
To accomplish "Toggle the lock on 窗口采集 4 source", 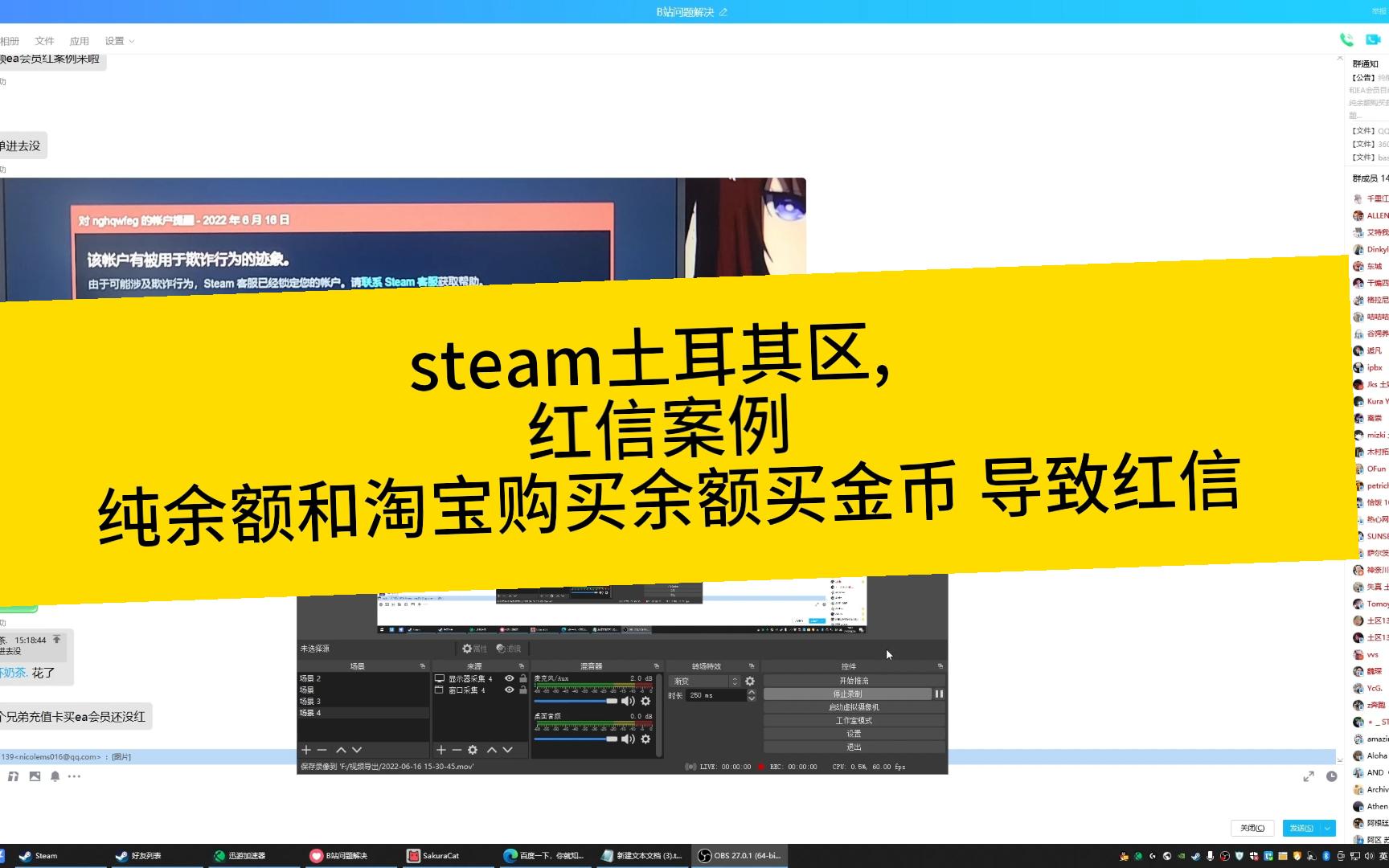I will [523, 690].
